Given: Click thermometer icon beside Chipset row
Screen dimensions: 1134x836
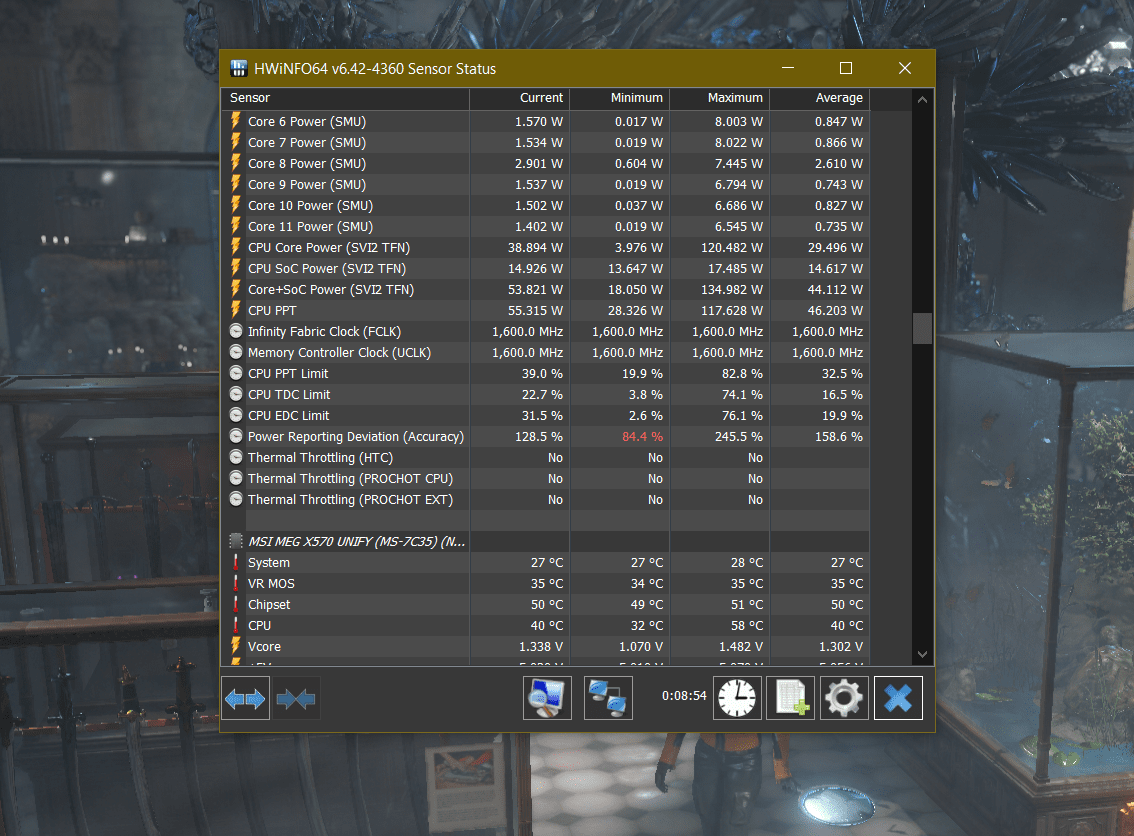Looking at the screenshot, I should 236,604.
